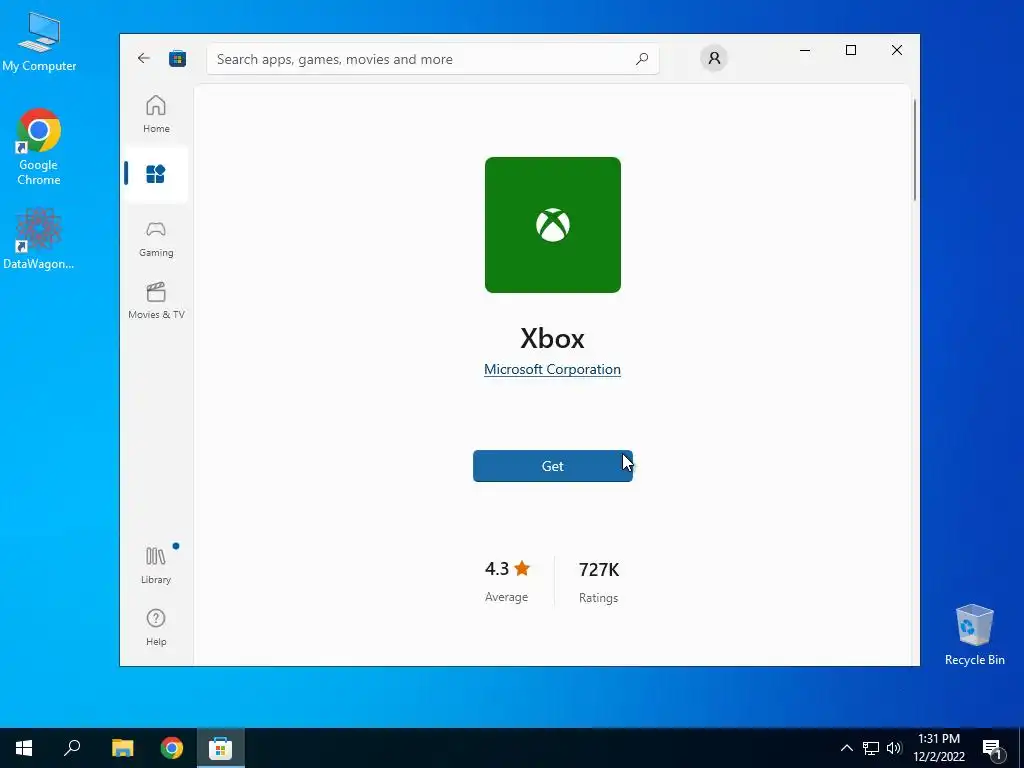This screenshot has height=768, width=1024.
Task: Open the Gaming section
Action: [x=156, y=238]
